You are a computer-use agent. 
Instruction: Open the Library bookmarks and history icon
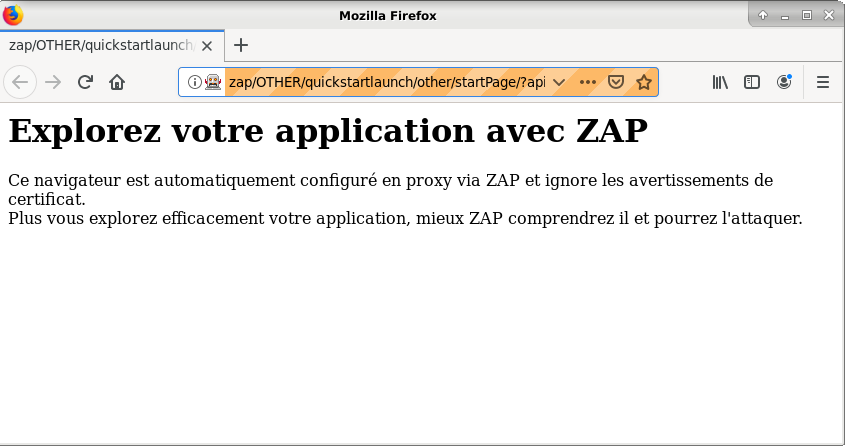tap(721, 82)
